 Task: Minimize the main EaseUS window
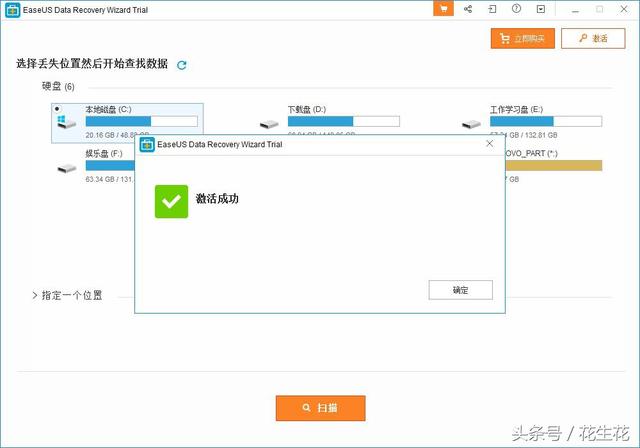(575, 9)
